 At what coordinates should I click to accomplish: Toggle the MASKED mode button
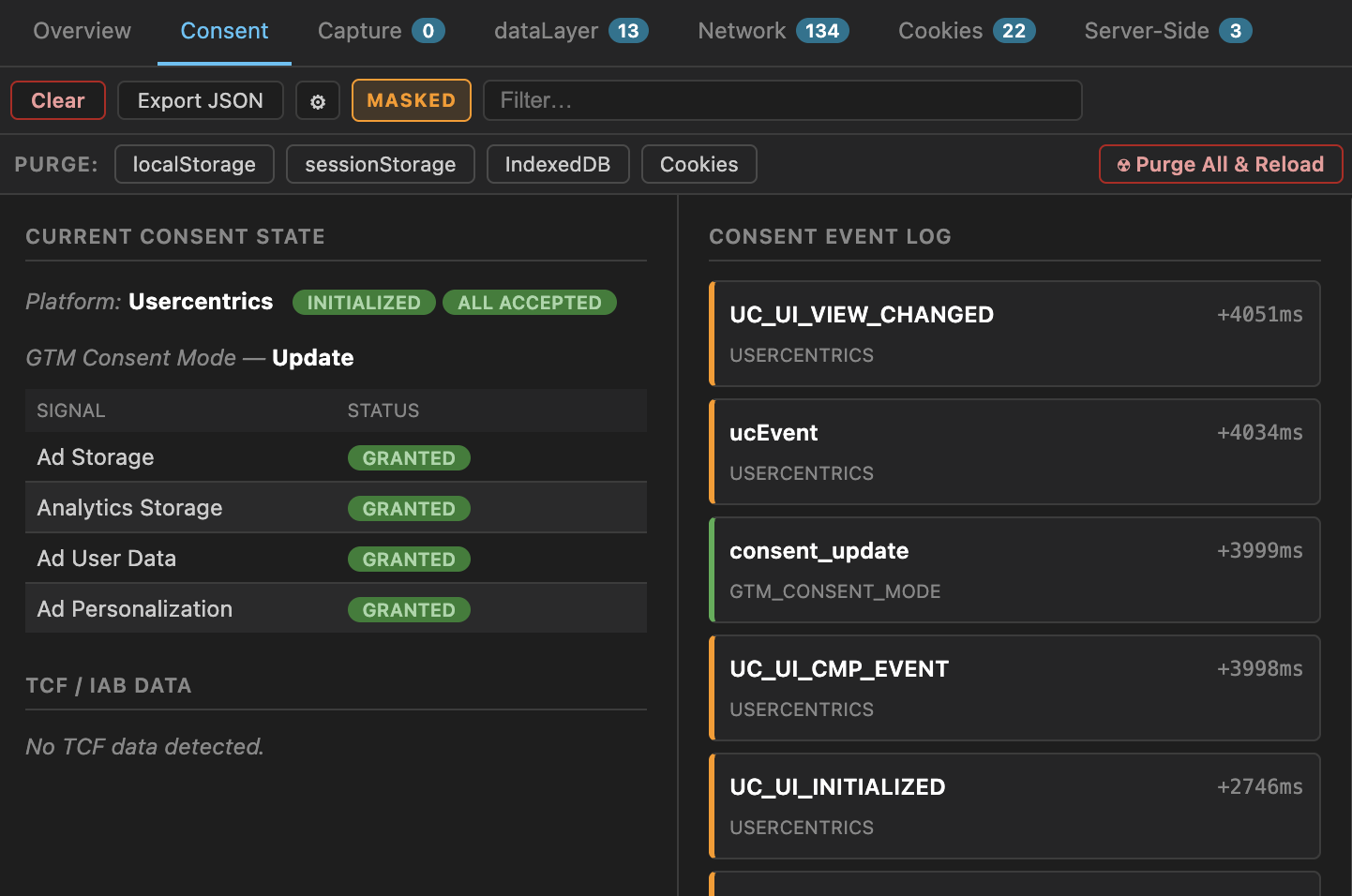(411, 101)
